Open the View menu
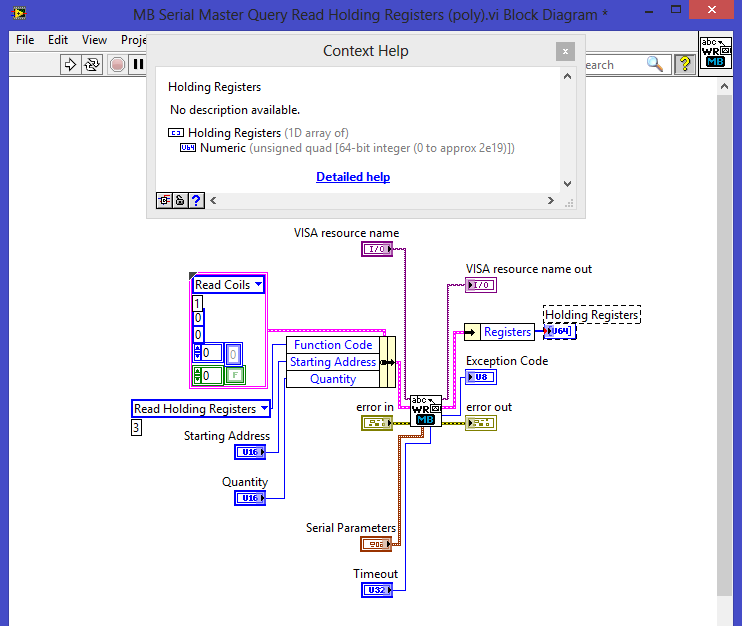Screen dimensions: 742x626 click(94, 40)
